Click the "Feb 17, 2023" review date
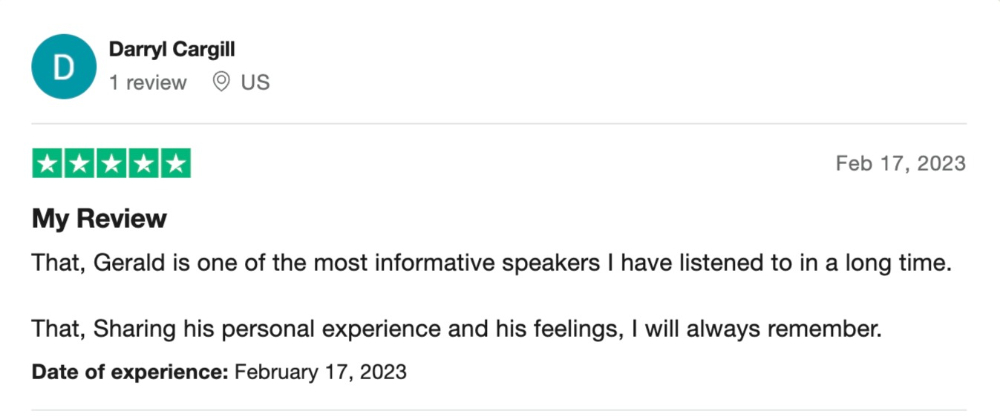 (x=900, y=164)
